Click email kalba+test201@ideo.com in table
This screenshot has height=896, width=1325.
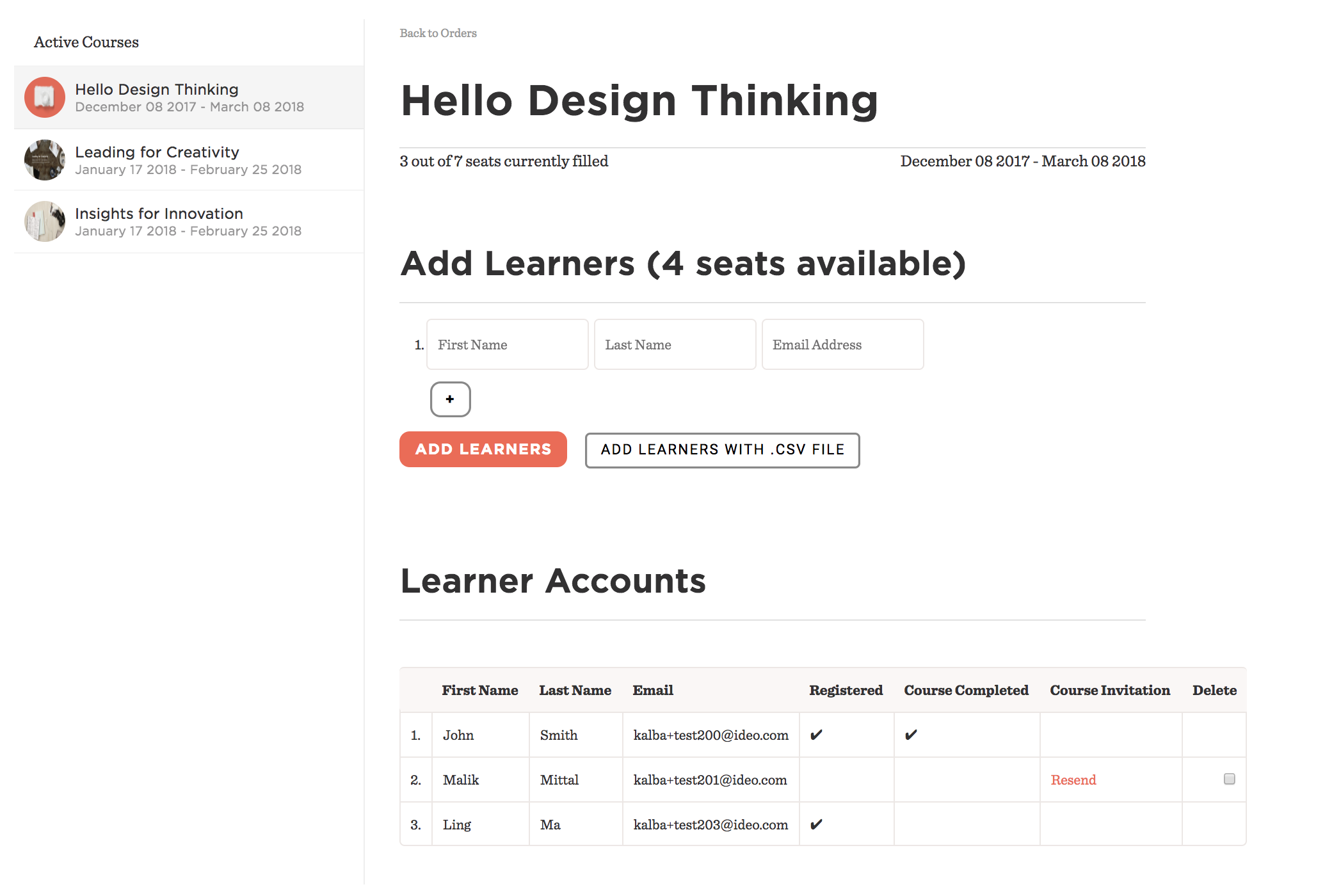[x=710, y=780]
